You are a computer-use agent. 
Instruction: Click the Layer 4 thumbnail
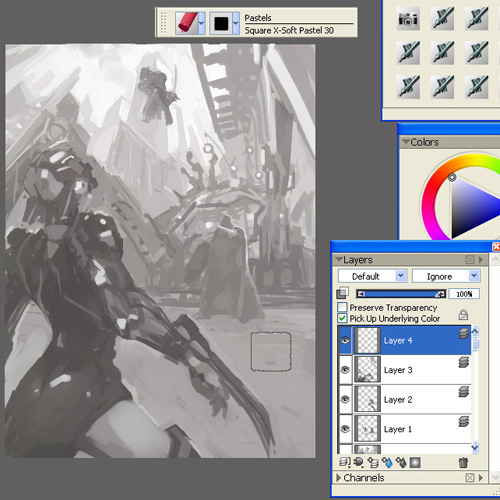coord(367,340)
